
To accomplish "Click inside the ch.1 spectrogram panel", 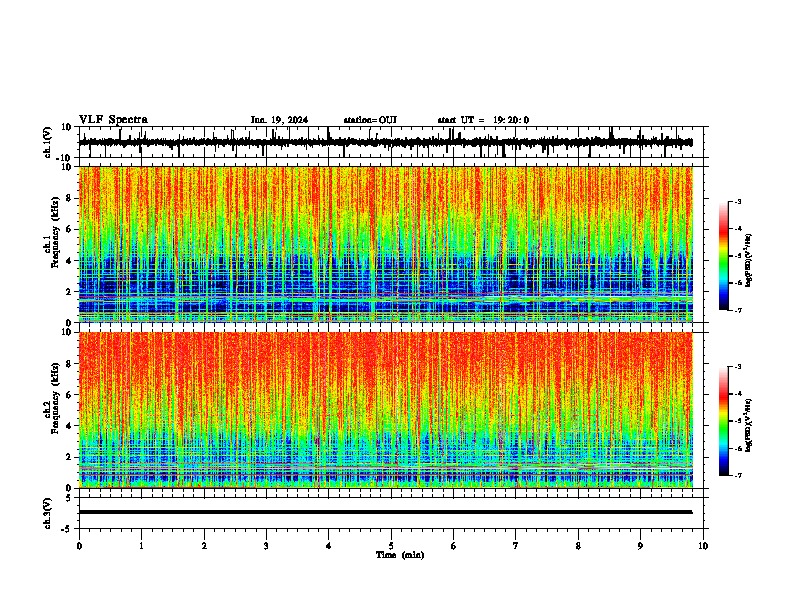I will tap(386, 244).
